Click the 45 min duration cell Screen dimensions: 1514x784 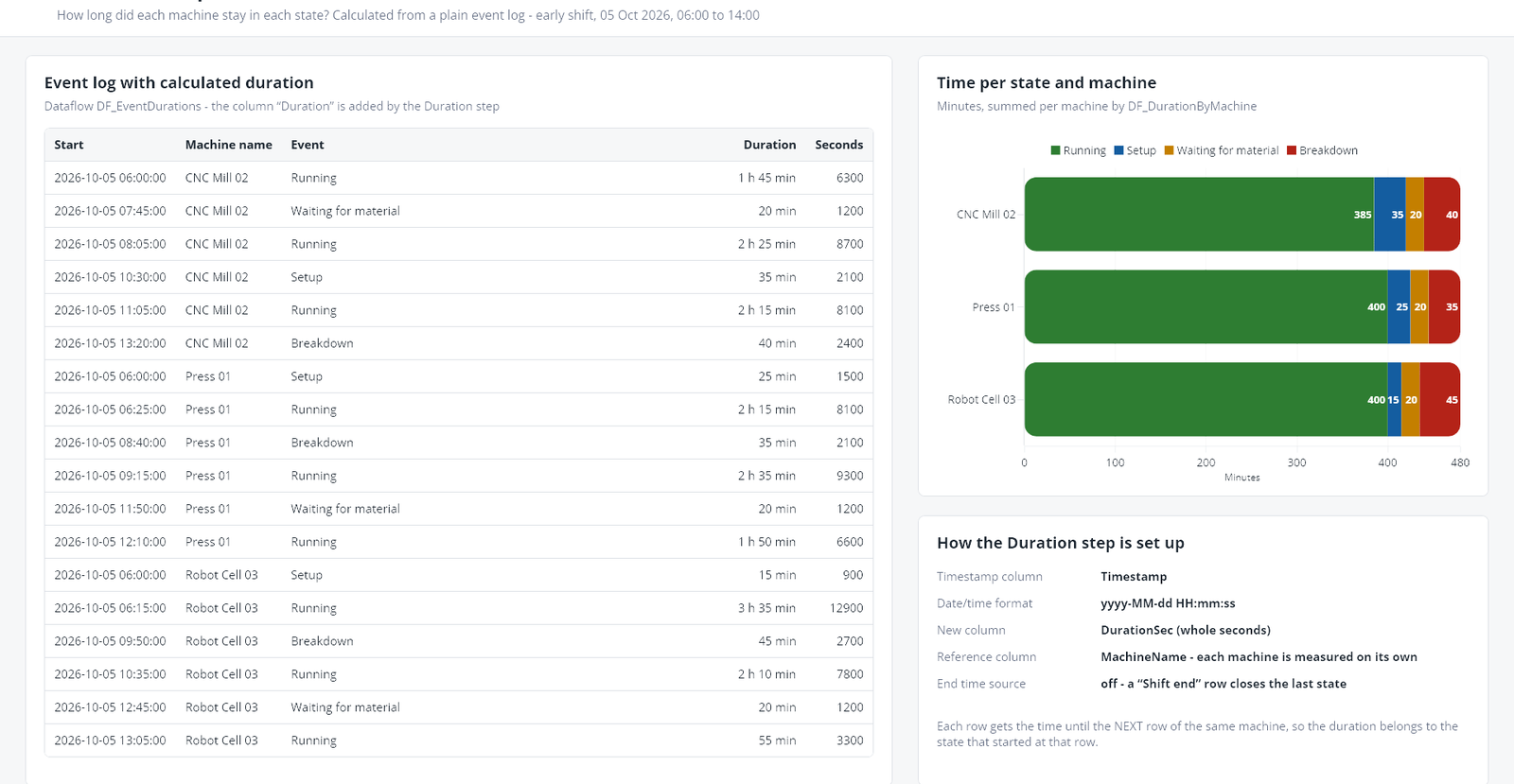[777, 641]
